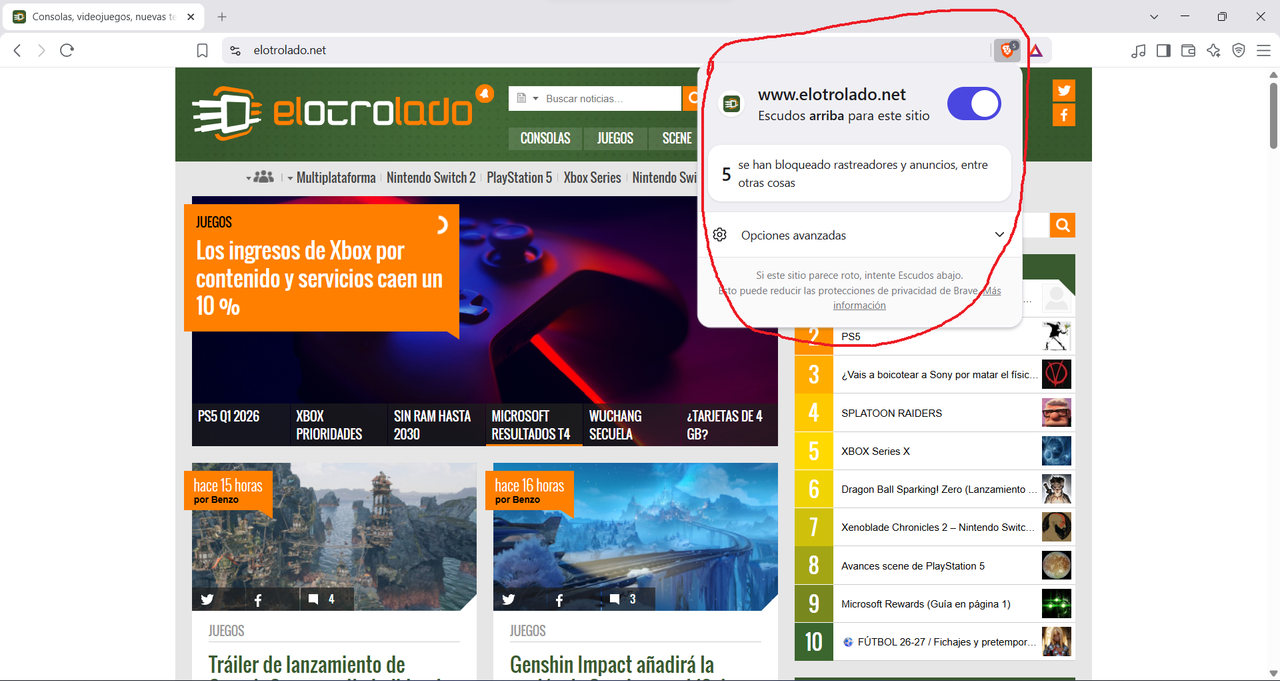The image size is (1280, 681).
Task: Select the Nintendo Switch 2 section
Action: click(x=431, y=178)
